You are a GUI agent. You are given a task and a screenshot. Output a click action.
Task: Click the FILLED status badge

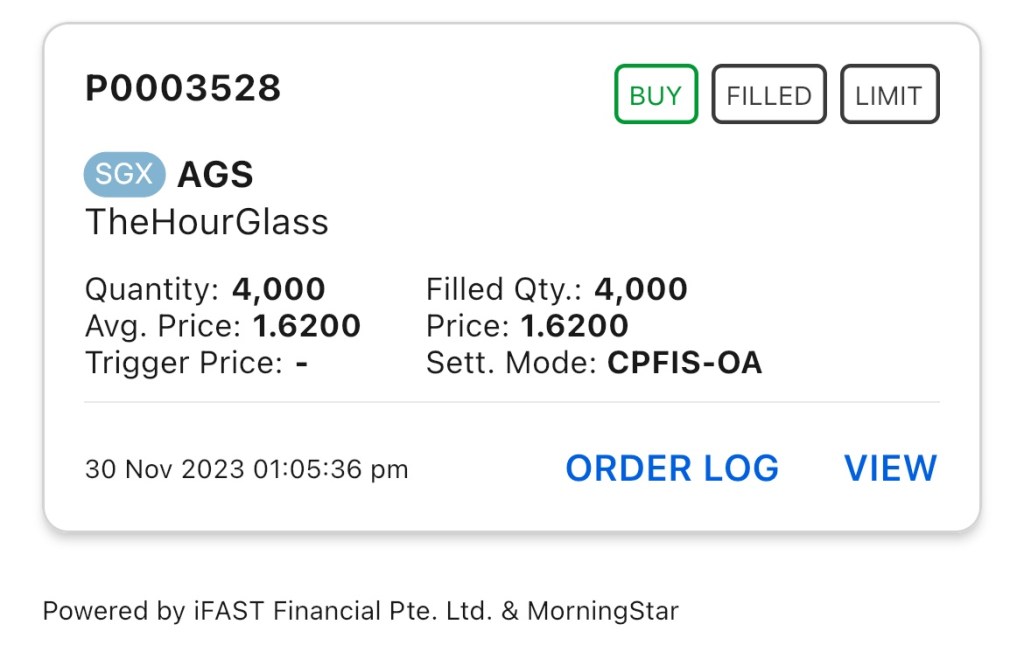point(768,95)
